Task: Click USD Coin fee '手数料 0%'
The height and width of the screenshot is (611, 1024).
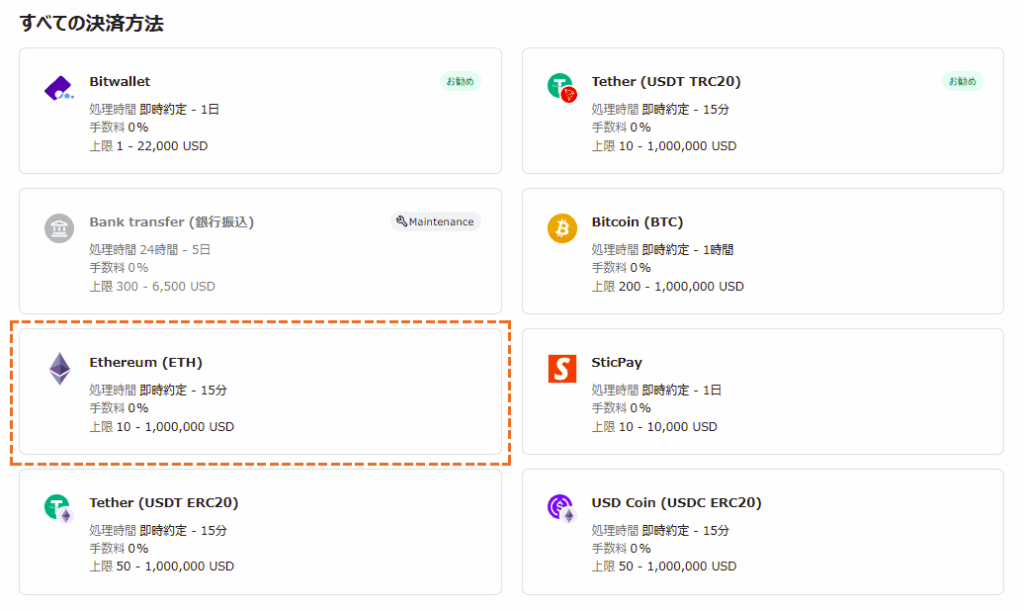Action: [621, 548]
